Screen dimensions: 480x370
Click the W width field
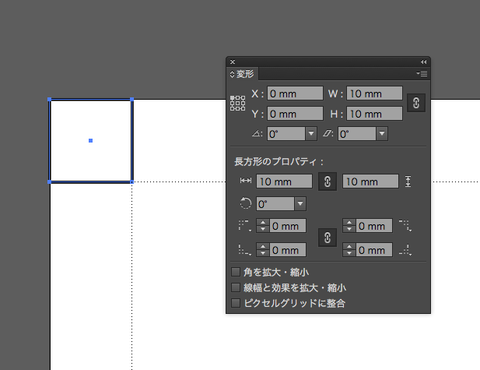tap(374, 94)
